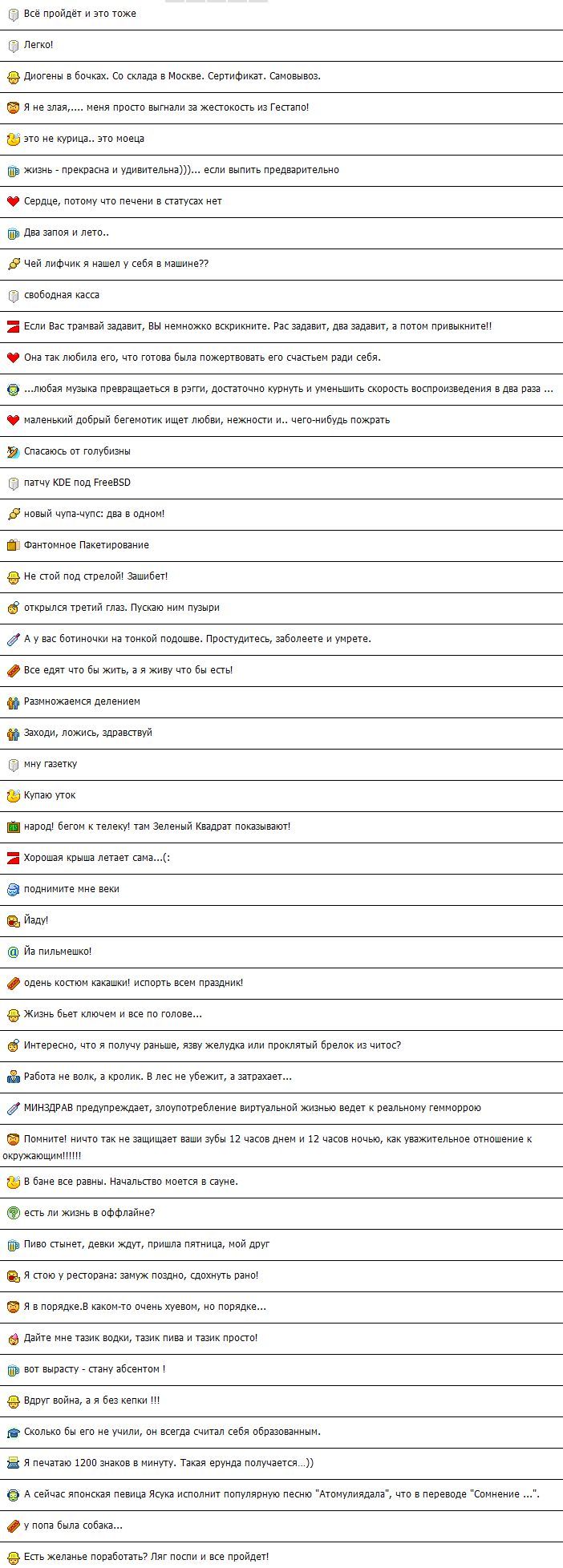Click the thermometer icon beside "МИНЗДРАВ предупреждает"
The image size is (563, 1568).
(13, 1108)
